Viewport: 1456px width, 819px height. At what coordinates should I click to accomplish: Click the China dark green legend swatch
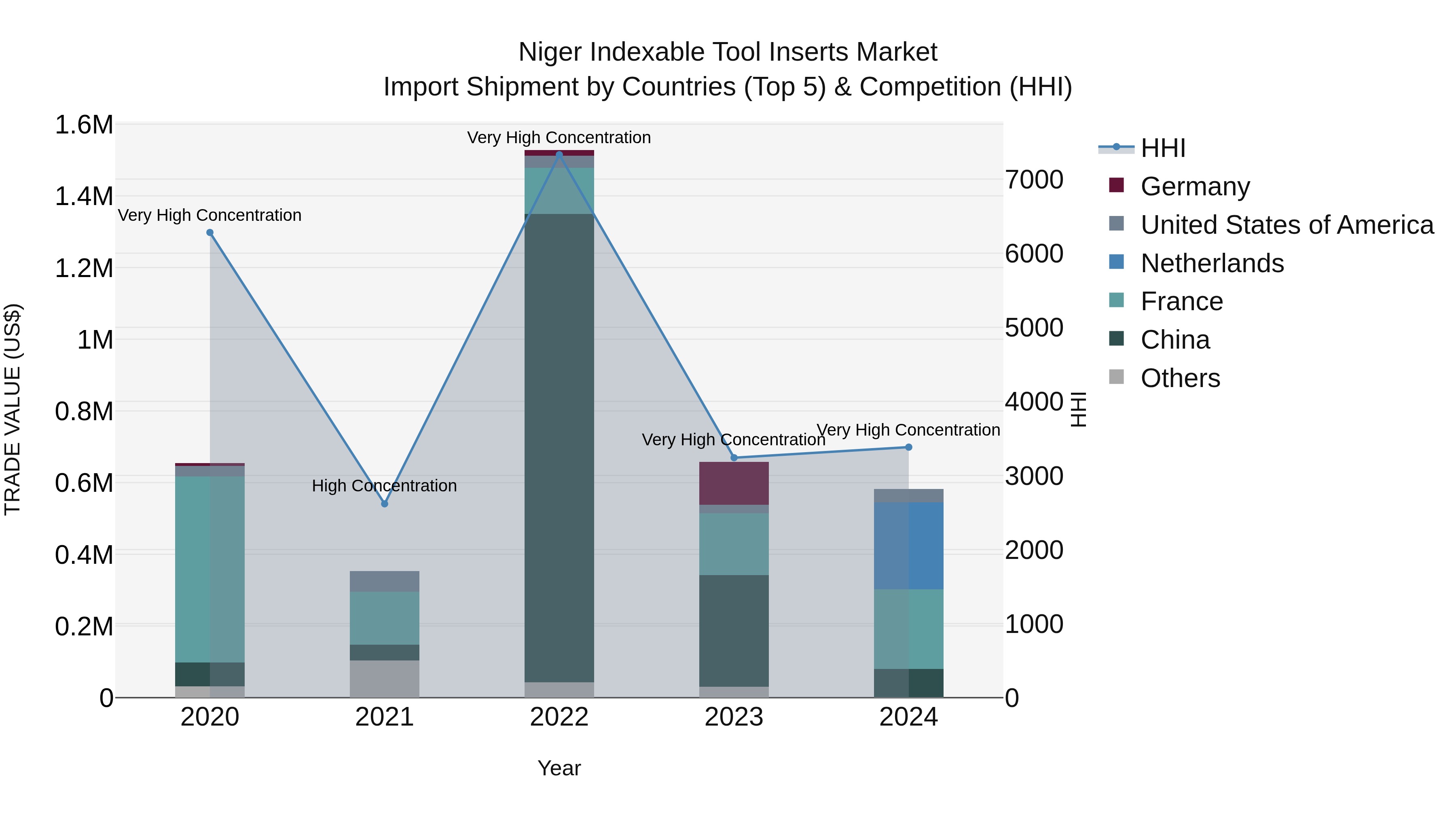[1116, 339]
